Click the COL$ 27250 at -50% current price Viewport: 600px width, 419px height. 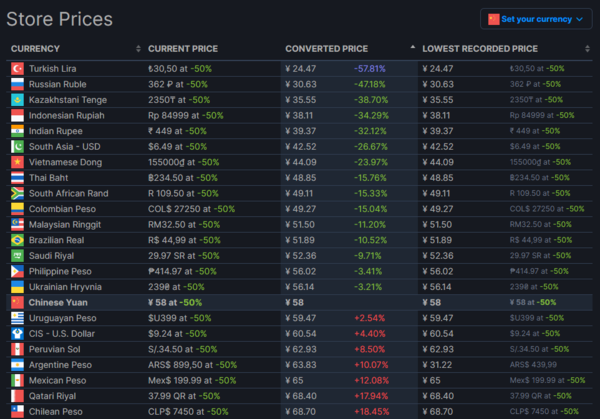click(x=191, y=209)
